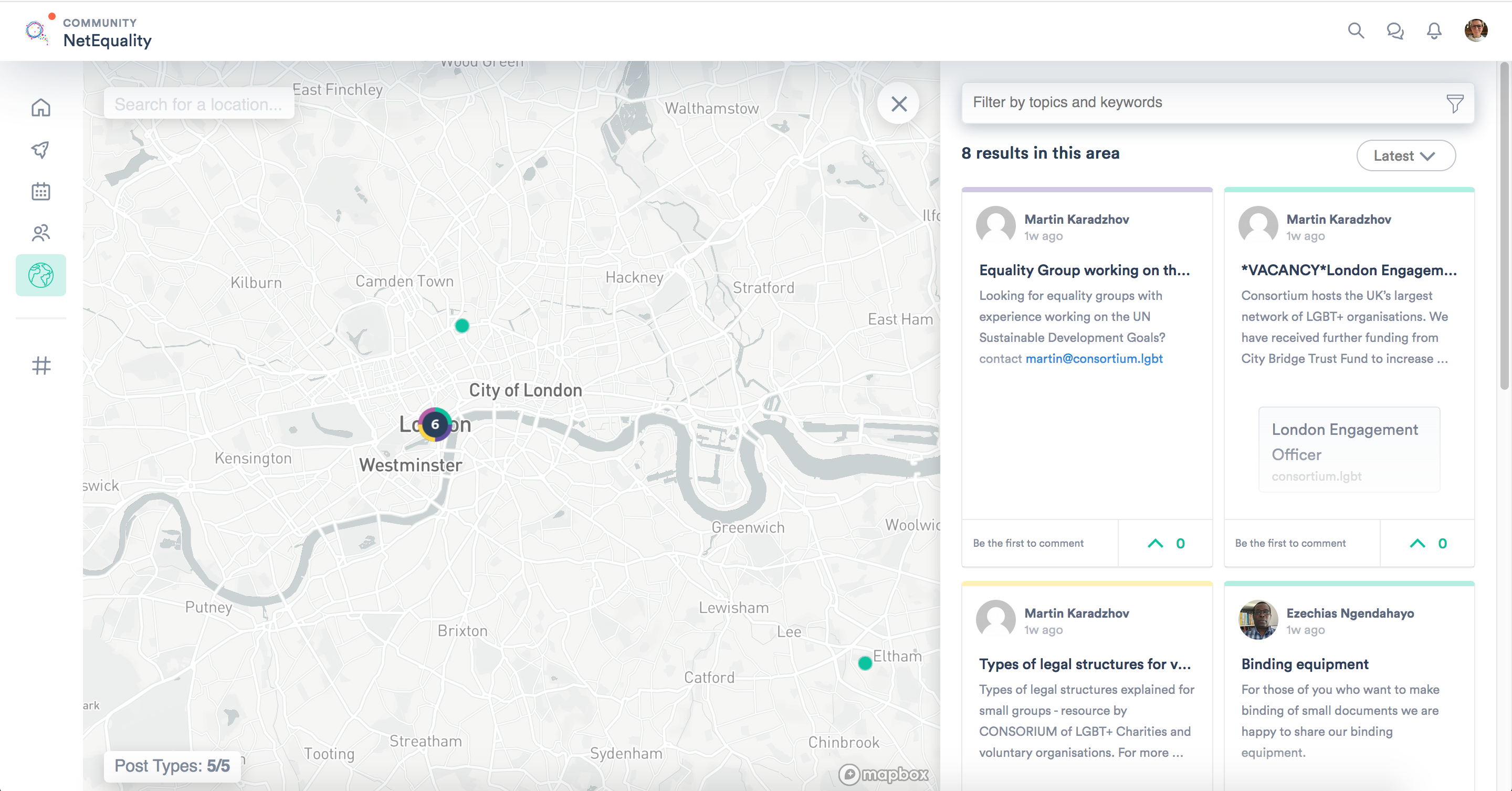Open the notifications bell icon

(x=1434, y=30)
